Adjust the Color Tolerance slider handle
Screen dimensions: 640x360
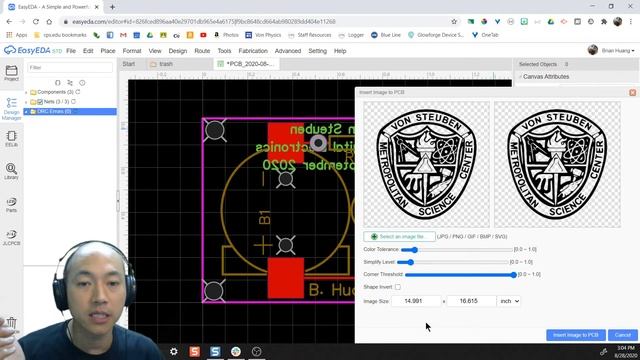click(x=415, y=249)
